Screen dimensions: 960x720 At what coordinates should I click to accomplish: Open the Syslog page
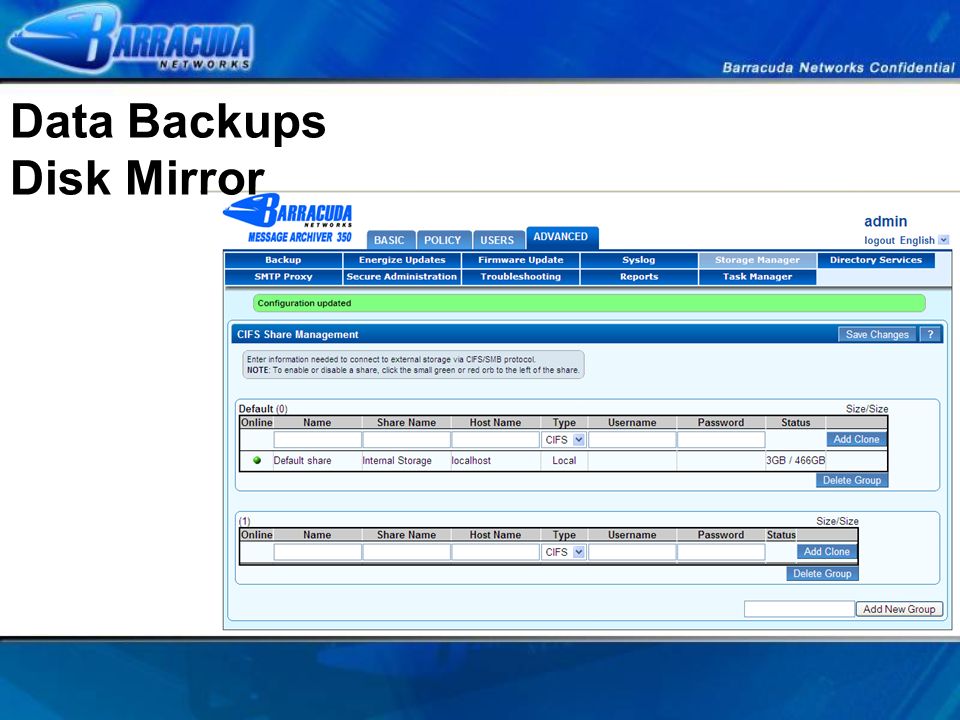tap(639, 260)
